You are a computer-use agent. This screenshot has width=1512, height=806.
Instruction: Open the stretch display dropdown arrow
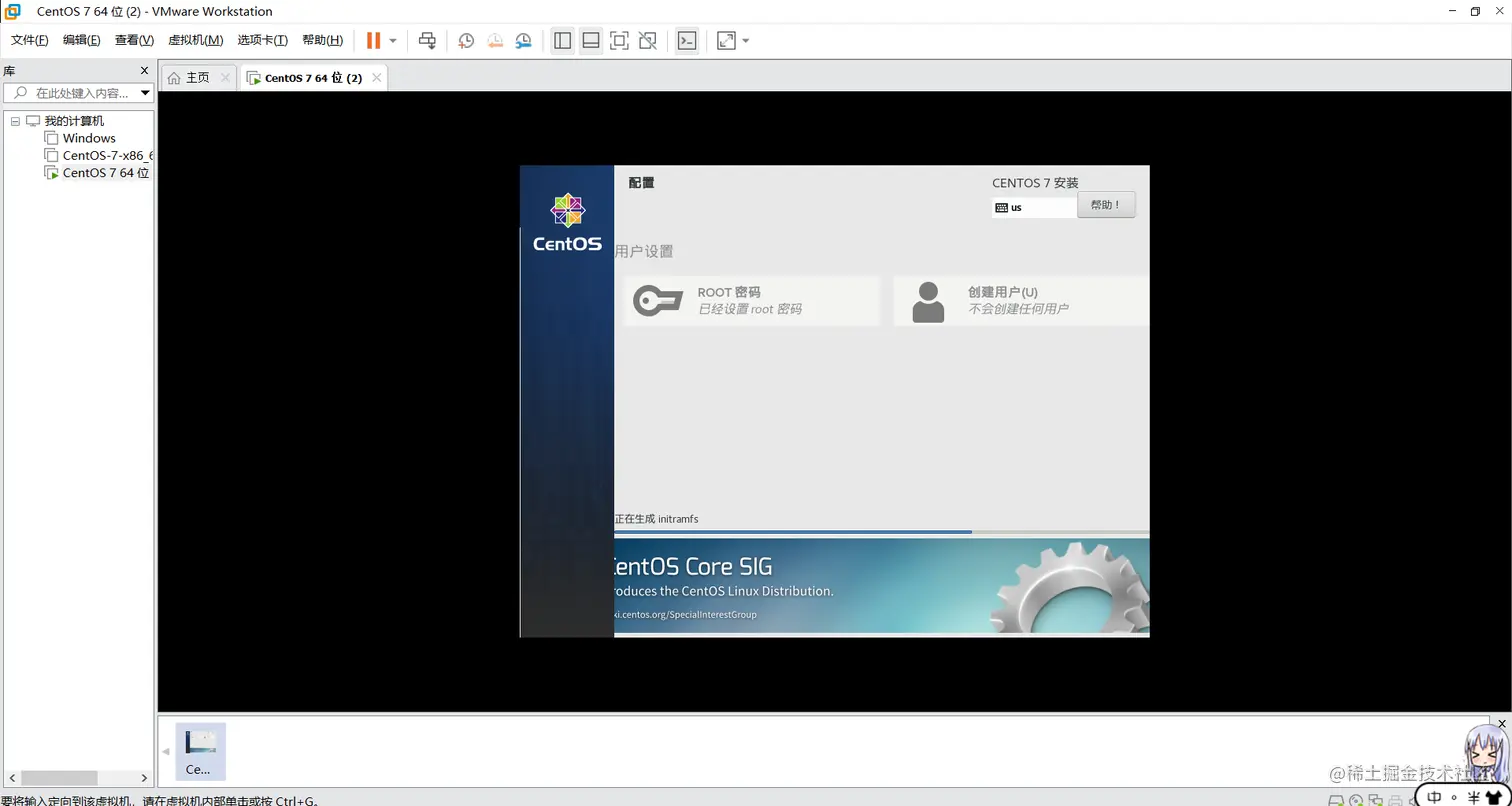(x=746, y=41)
